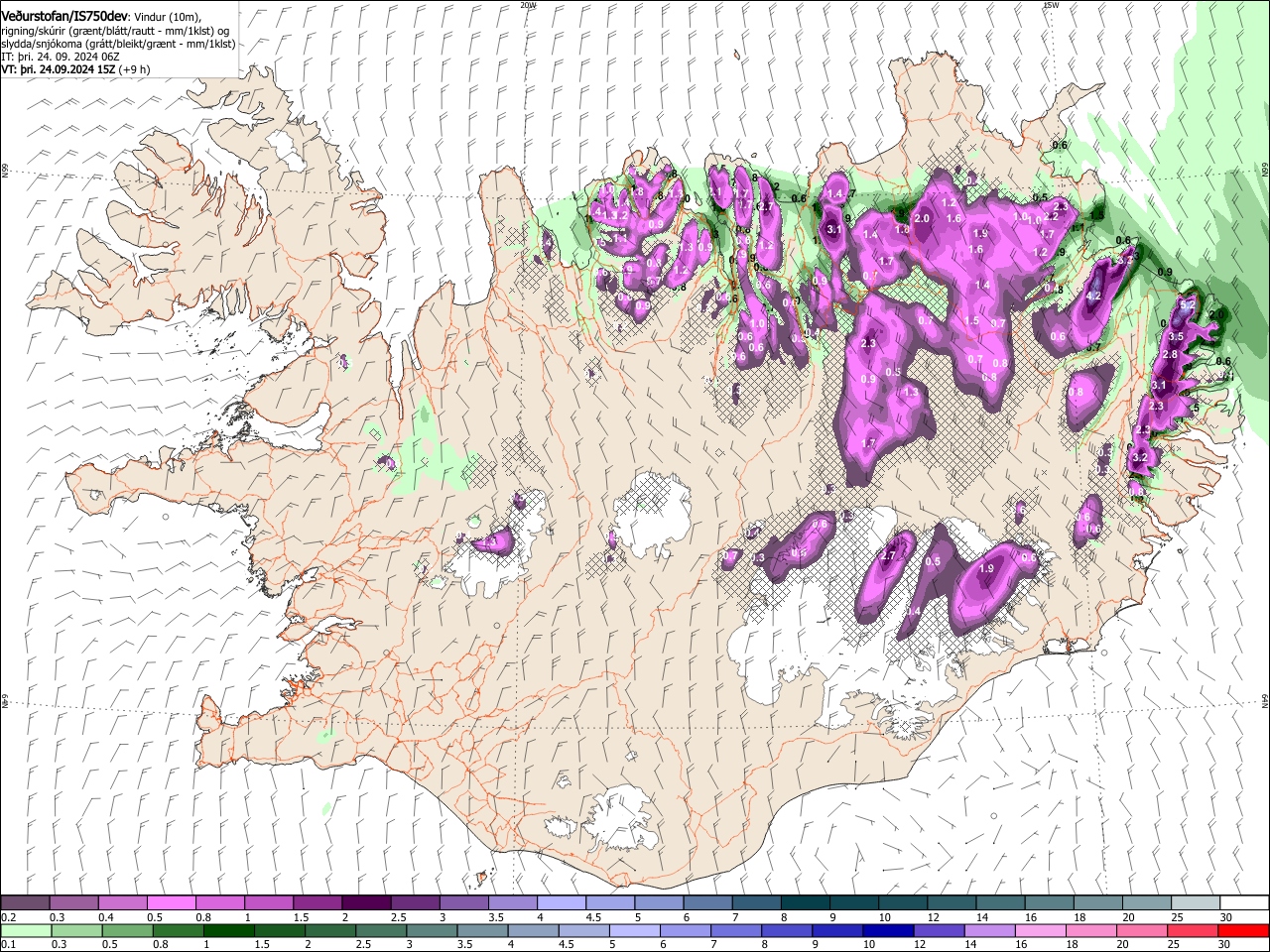Image resolution: width=1270 pixels, height=952 pixels.
Task: Click the bright red bottom-row swatch at 30
Action: click(x=1243, y=930)
